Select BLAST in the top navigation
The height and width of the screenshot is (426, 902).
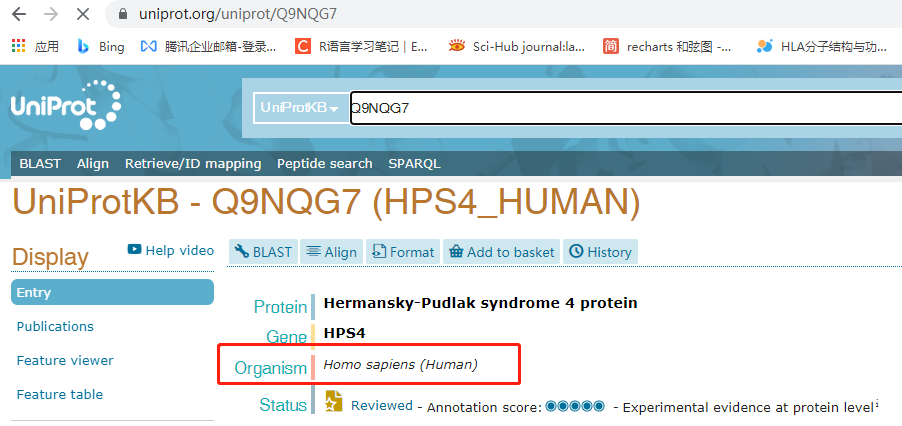40,163
